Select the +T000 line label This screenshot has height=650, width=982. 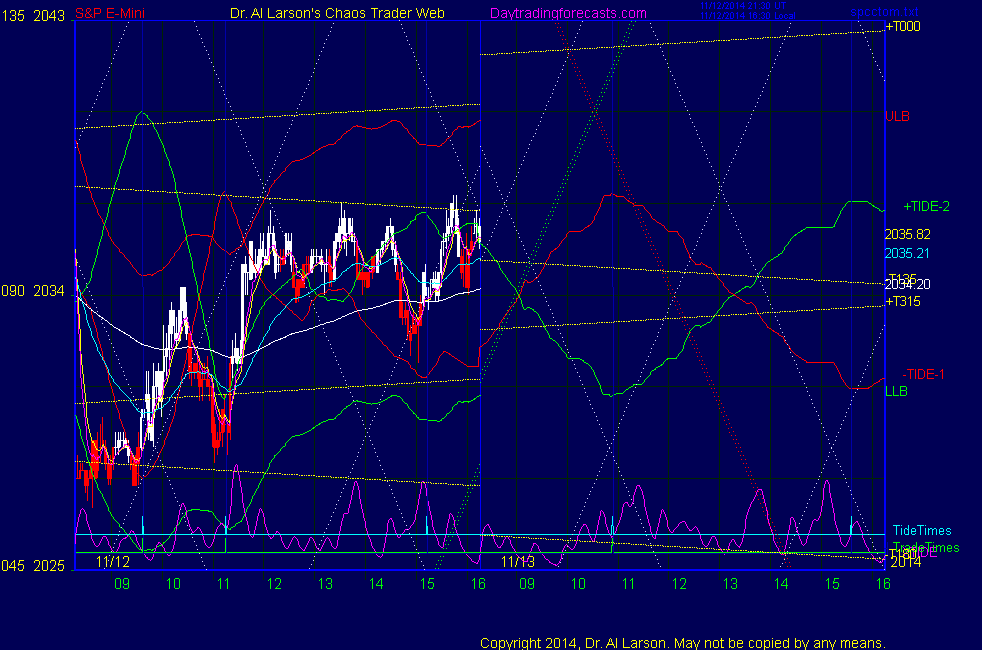pos(903,26)
